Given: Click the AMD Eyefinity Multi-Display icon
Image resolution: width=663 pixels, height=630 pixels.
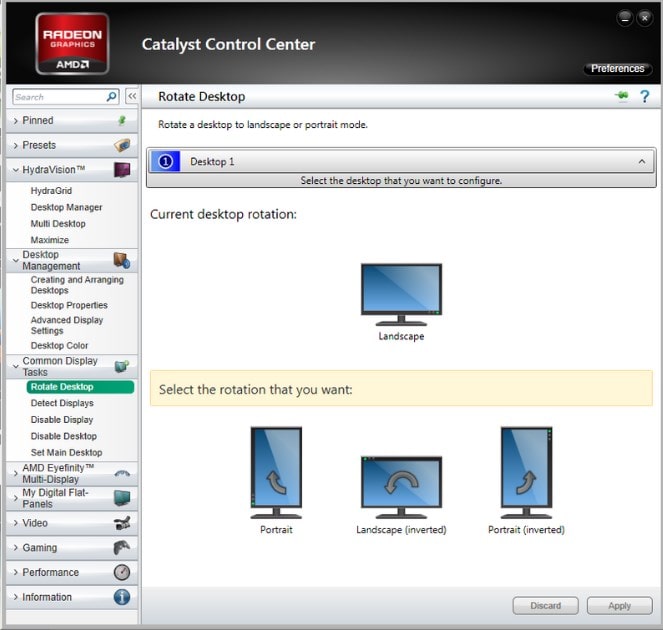Looking at the screenshot, I should 122,474.
